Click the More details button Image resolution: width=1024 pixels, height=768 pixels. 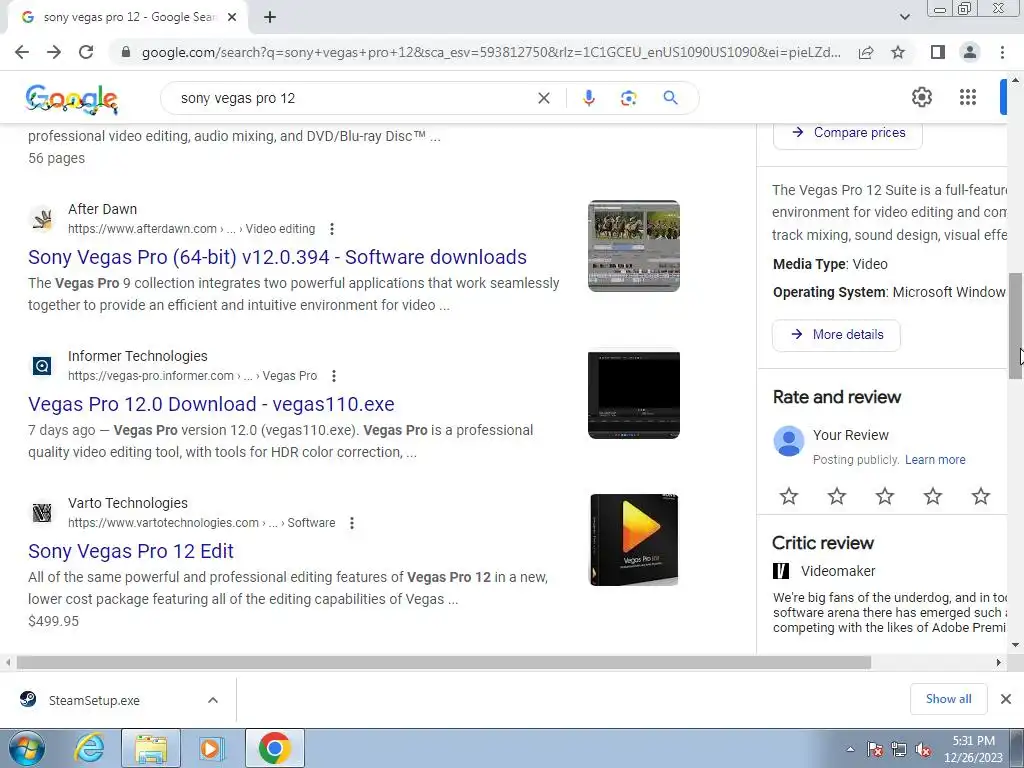837,335
